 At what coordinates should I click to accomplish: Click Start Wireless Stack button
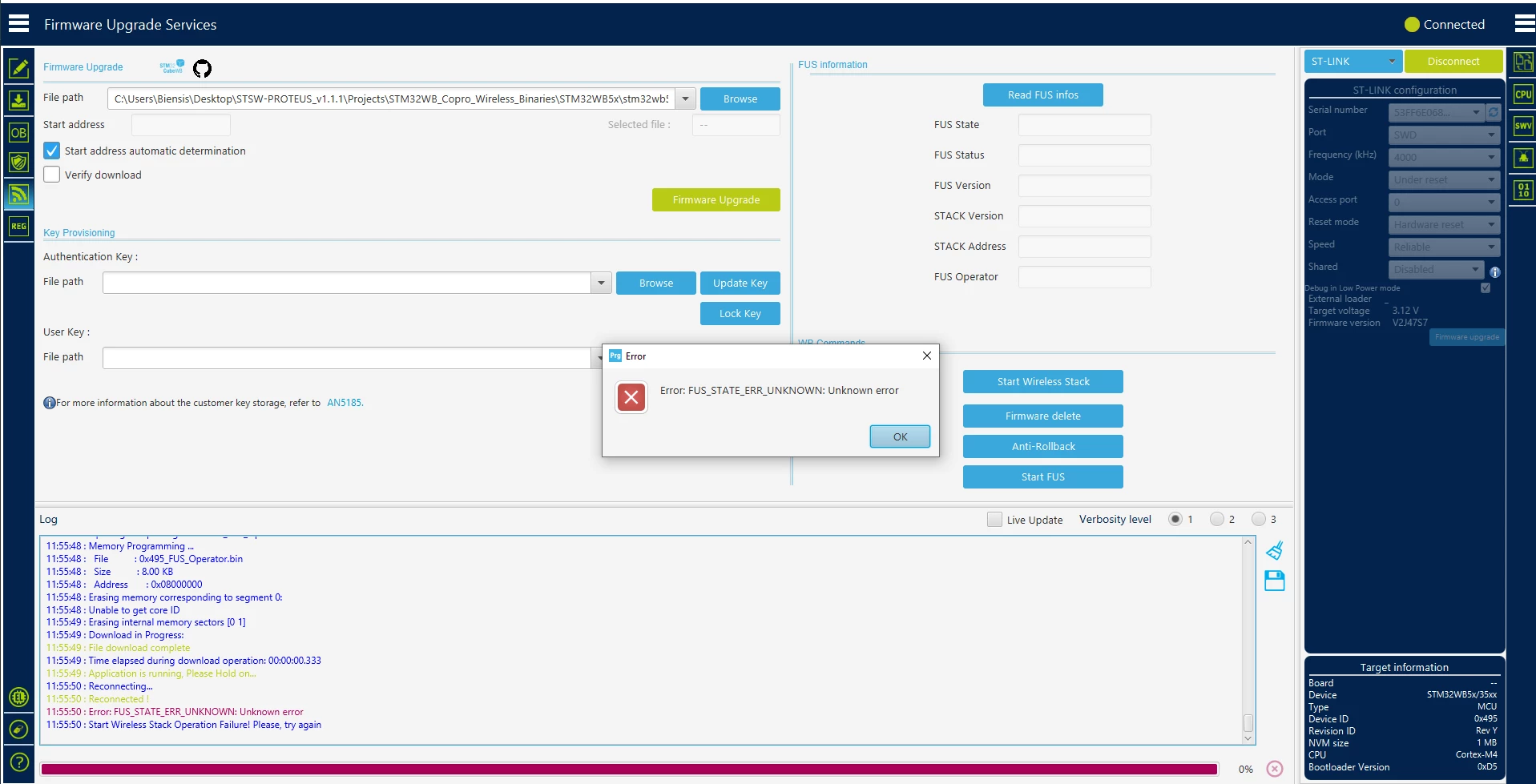coord(1042,382)
